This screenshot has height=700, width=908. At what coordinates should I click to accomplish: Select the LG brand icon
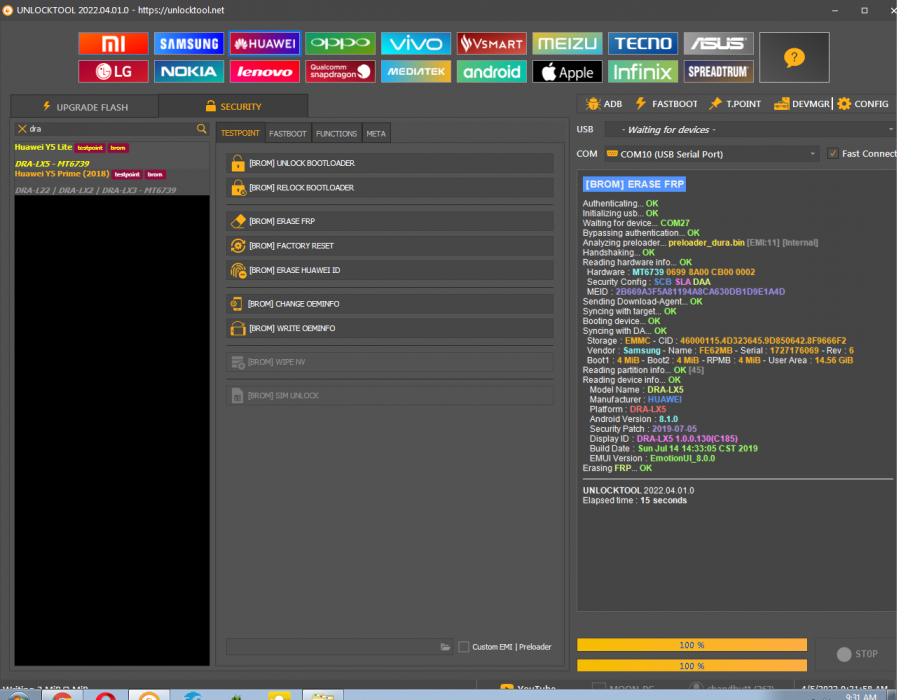point(114,72)
